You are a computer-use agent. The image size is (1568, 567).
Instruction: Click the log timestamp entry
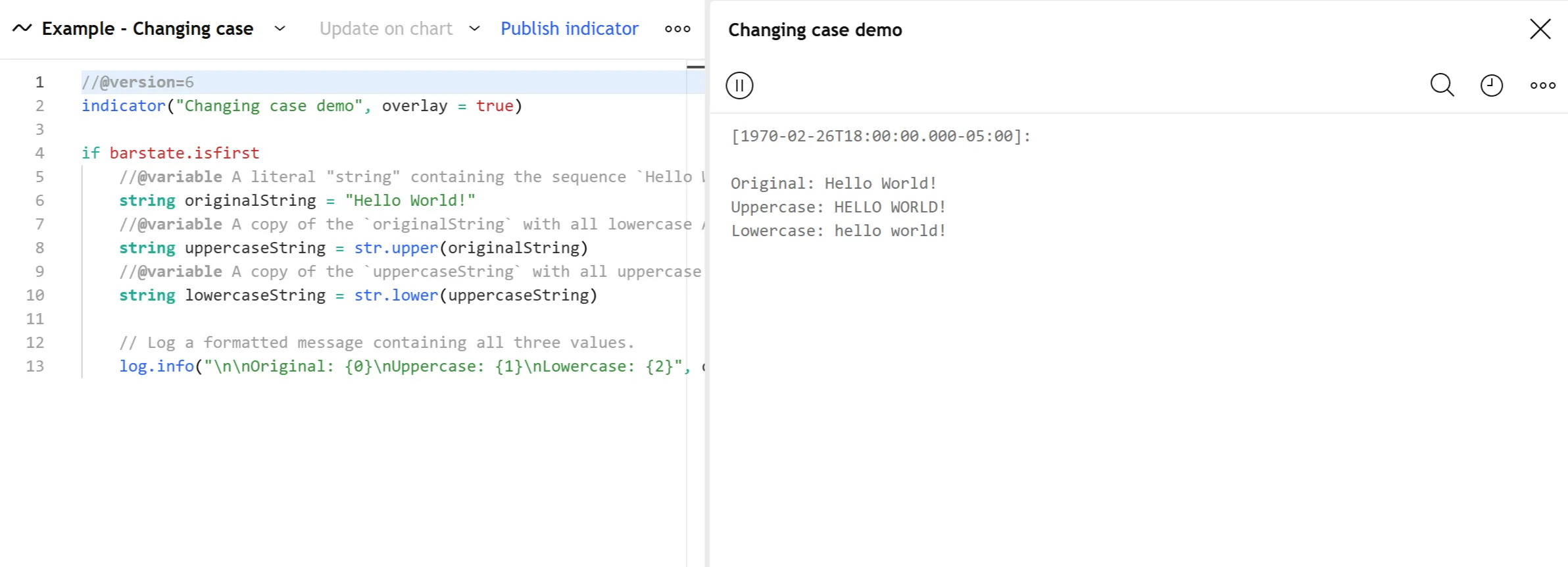click(x=881, y=136)
